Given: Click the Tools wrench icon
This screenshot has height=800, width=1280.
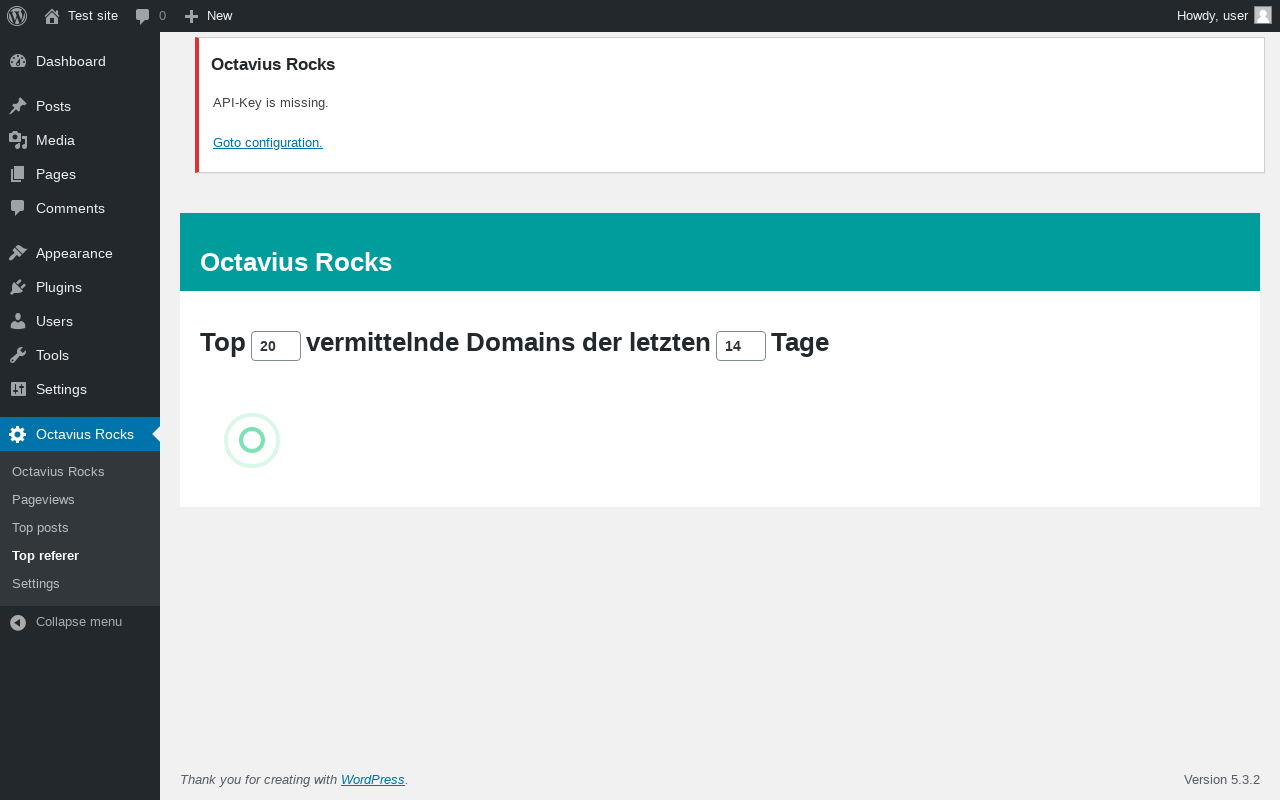Looking at the screenshot, I should [x=18, y=355].
